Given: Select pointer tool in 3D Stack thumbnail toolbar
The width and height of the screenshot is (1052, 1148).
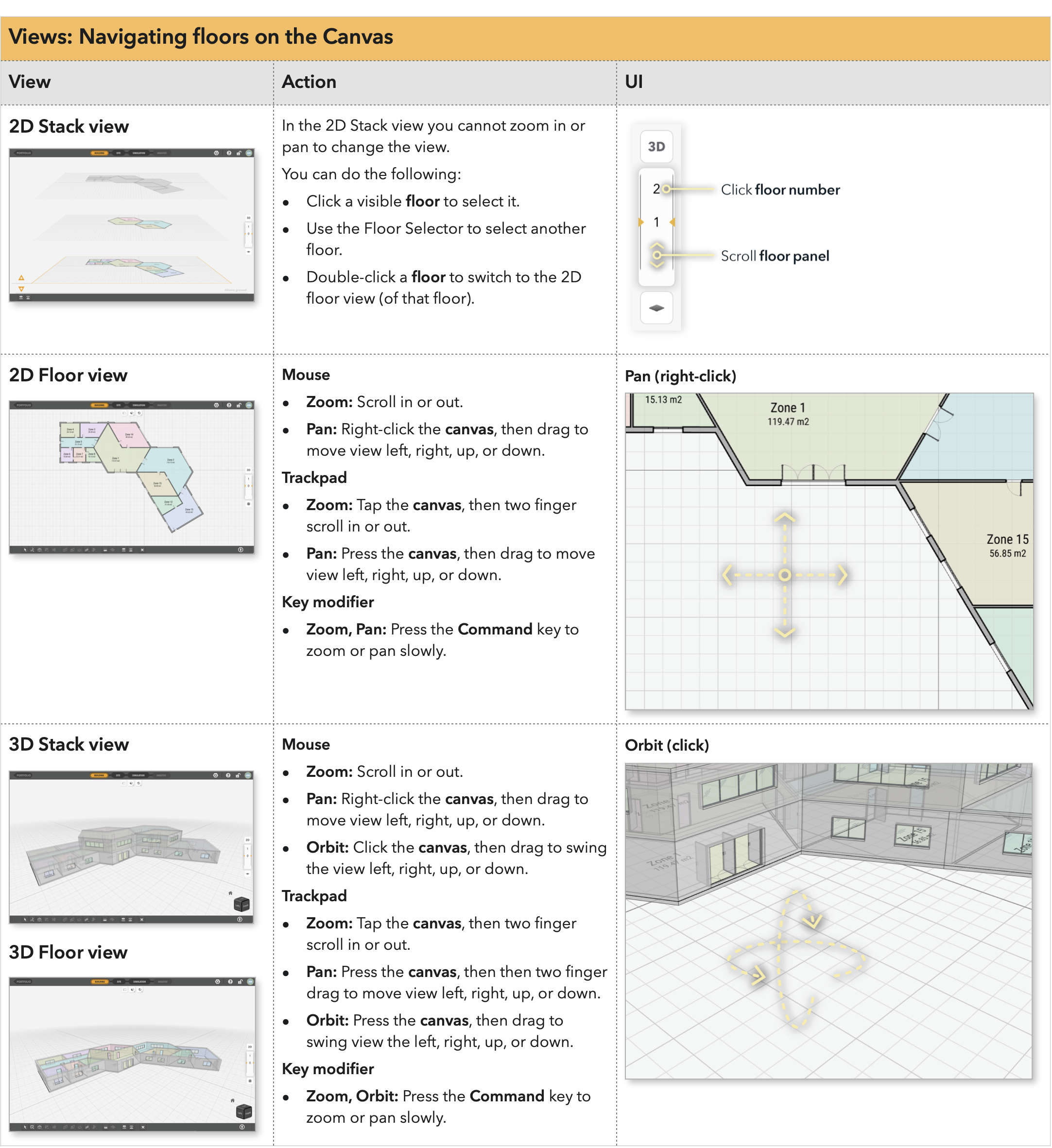Looking at the screenshot, I should pos(25,919).
